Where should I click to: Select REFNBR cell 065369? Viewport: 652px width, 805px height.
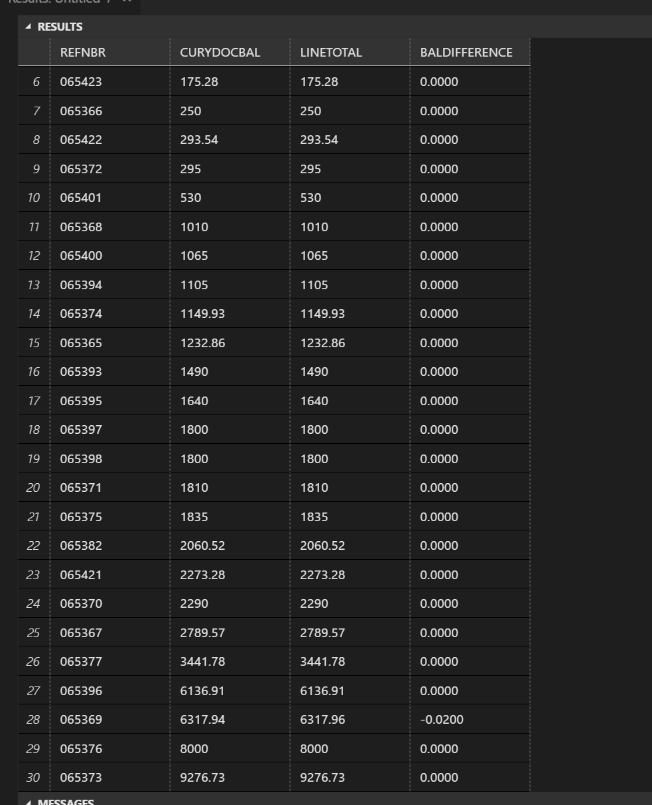[x=80, y=719]
